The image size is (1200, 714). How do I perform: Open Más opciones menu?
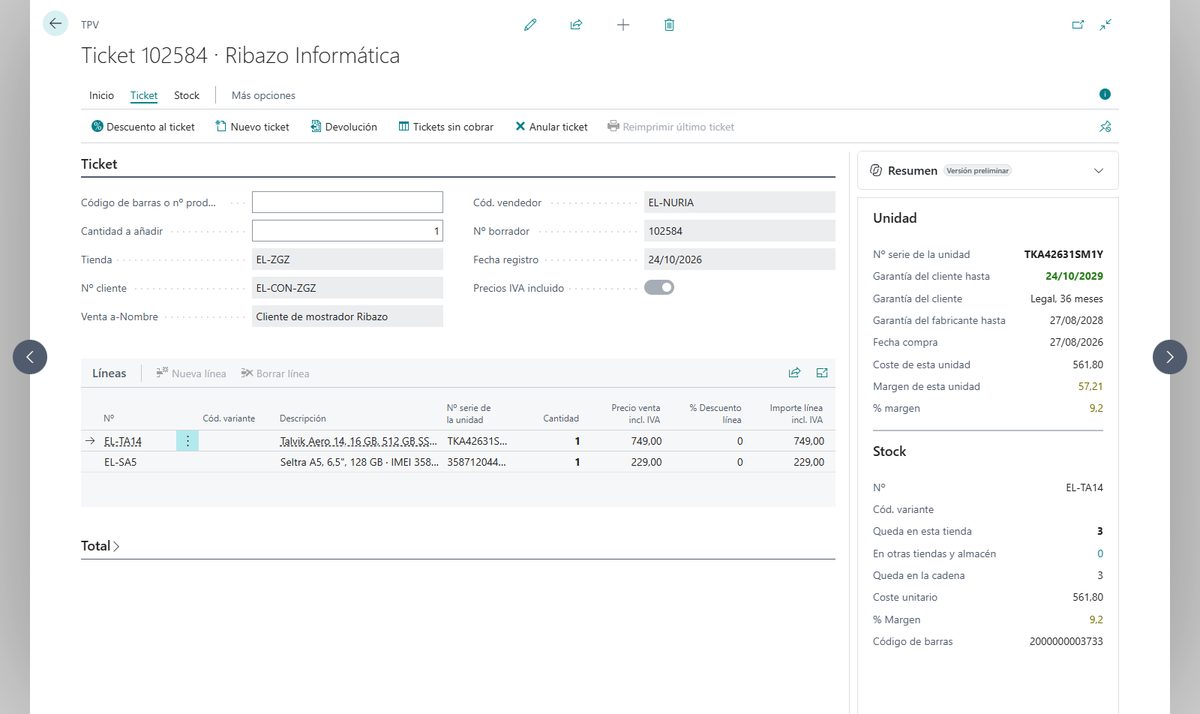[x=263, y=96]
